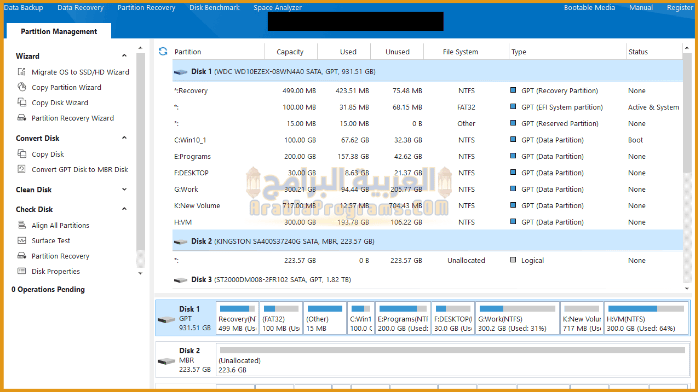Click type square icon for Logical unallocated row
Screen dimensions: 698x392
coord(513,260)
